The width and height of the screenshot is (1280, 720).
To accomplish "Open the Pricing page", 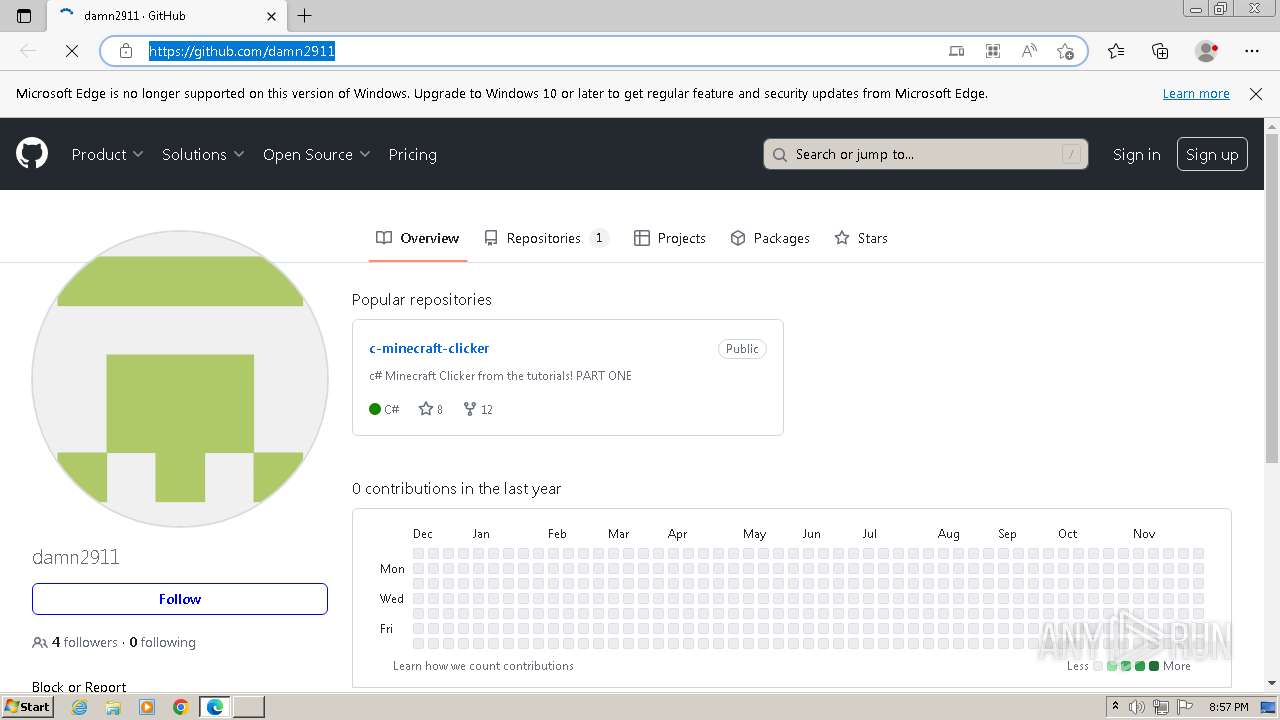I will click(x=412, y=154).
